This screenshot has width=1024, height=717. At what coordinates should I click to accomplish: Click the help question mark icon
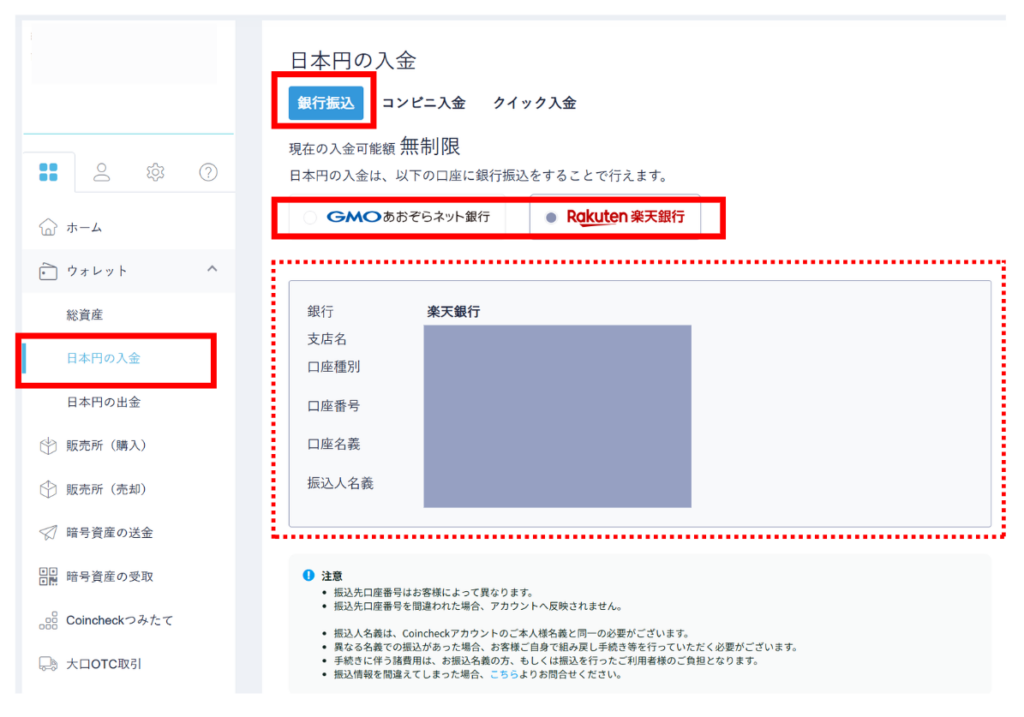pos(208,172)
